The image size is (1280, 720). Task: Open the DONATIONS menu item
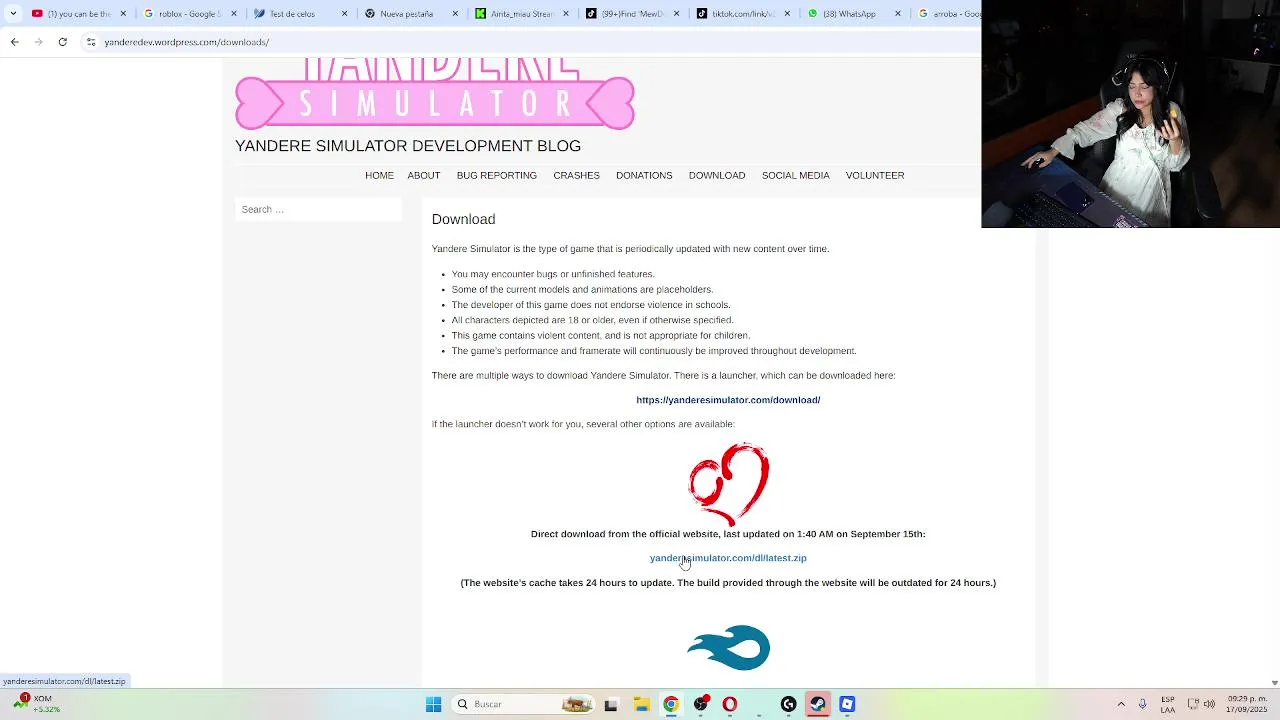point(644,175)
